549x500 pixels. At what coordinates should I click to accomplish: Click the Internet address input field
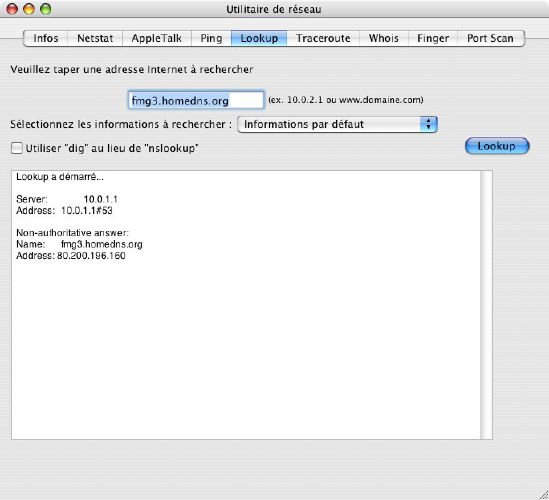pos(196,100)
